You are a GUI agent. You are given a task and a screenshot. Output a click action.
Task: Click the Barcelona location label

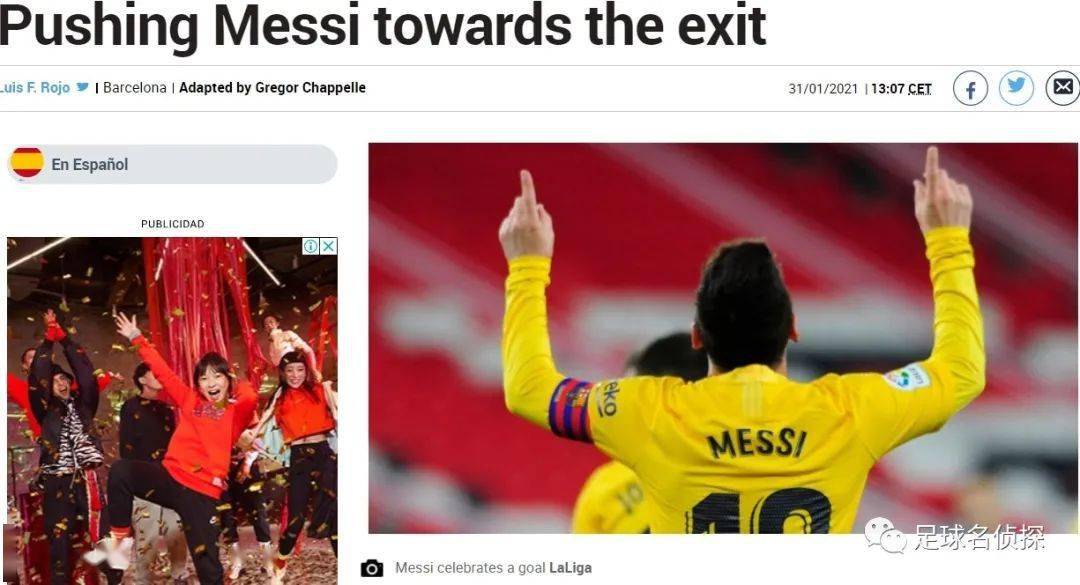(x=134, y=88)
